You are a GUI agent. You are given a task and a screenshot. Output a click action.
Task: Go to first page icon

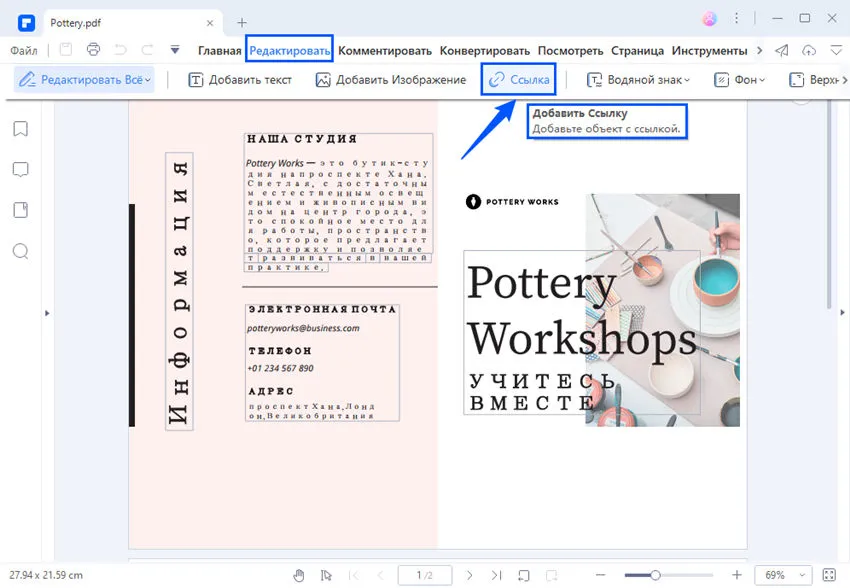[x=353, y=575]
